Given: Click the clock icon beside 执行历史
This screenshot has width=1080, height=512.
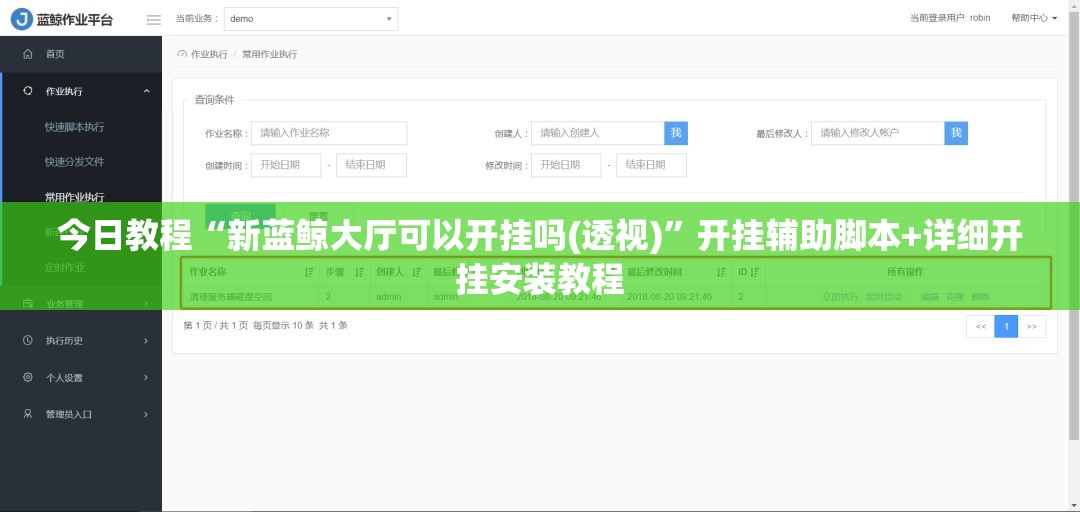Looking at the screenshot, I should tap(28, 340).
